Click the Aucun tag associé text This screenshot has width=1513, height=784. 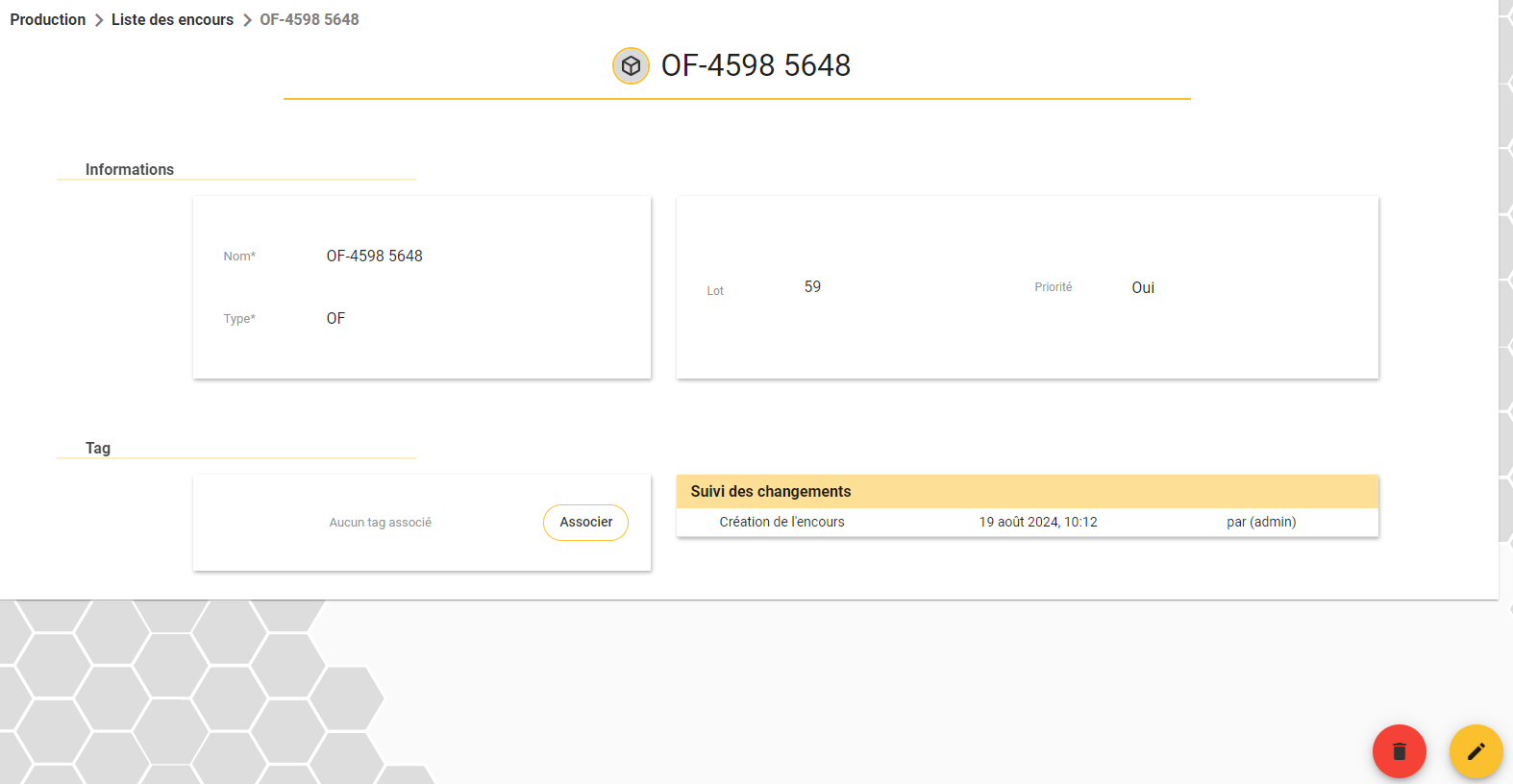[x=381, y=523]
